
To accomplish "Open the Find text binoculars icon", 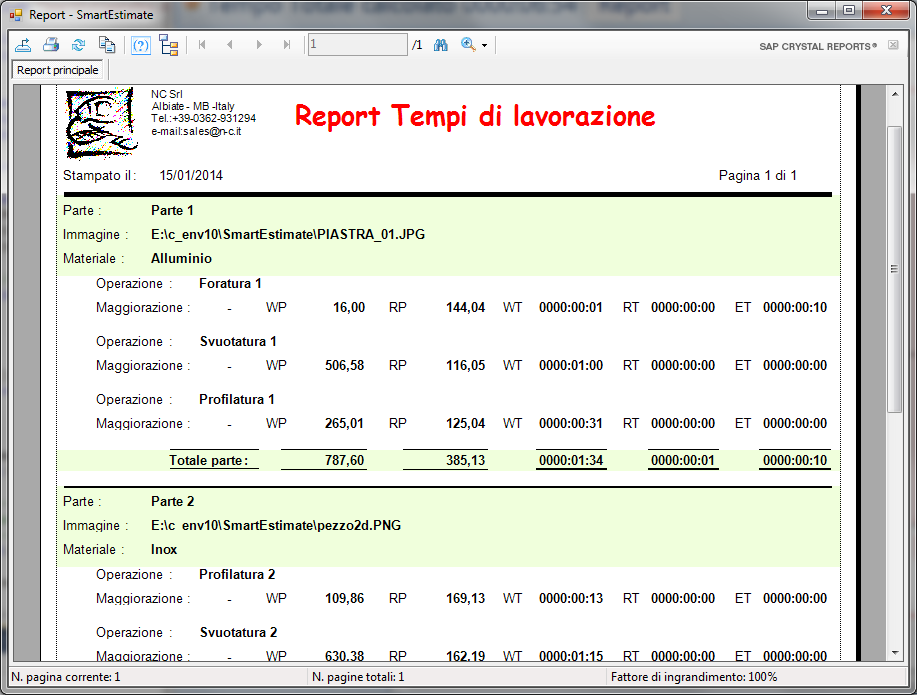I will pyautogui.click(x=441, y=44).
